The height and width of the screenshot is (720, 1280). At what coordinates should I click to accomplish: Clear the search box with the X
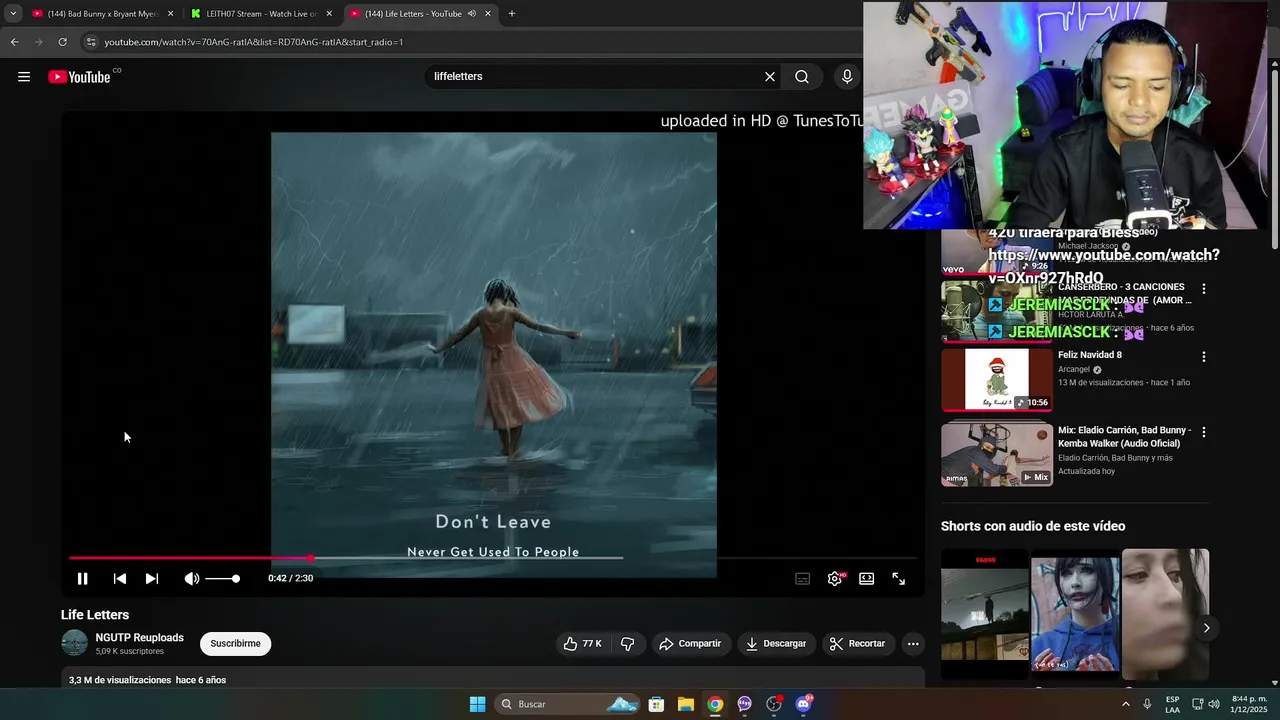point(770,77)
